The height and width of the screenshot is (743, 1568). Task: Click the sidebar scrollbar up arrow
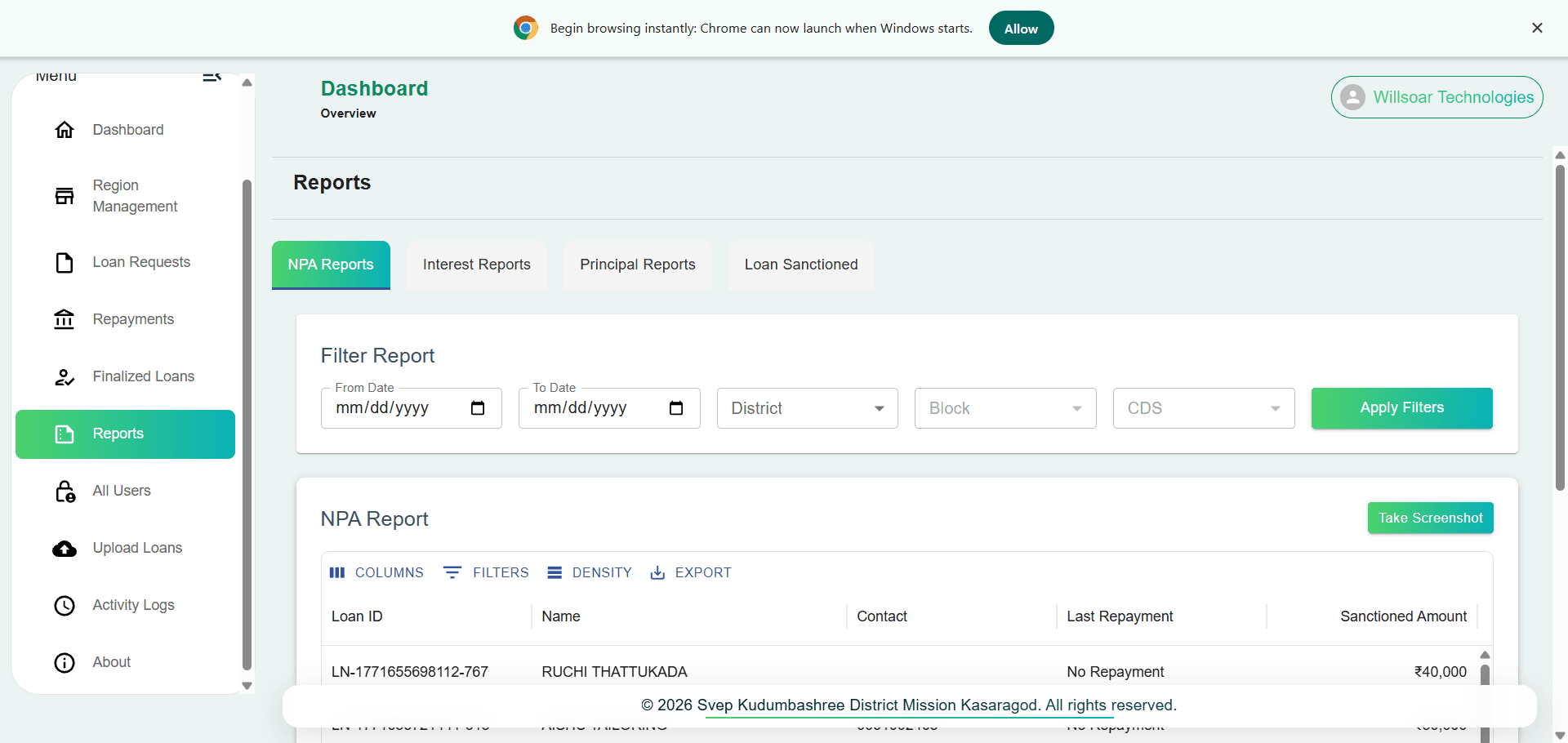tap(247, 82)
